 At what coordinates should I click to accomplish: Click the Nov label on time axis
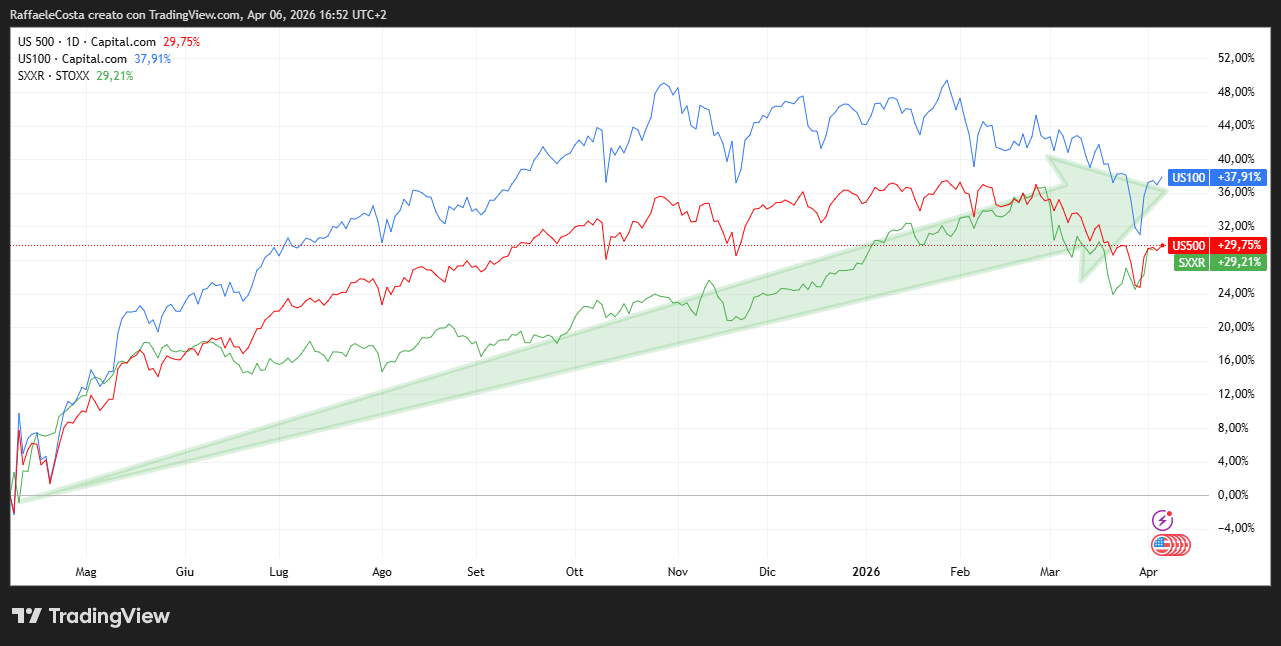click(x=678, y=572)
